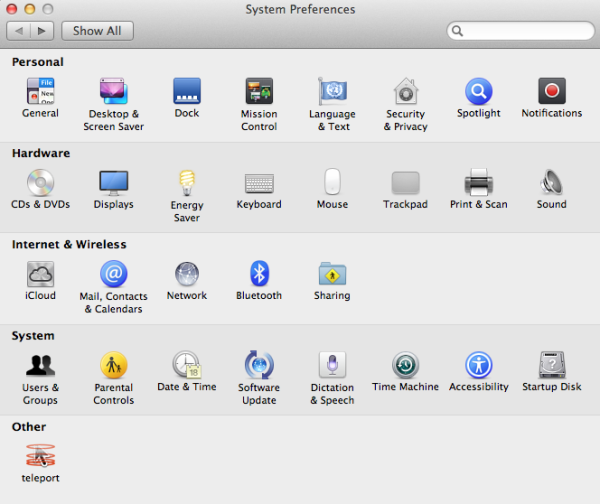The height and width of the screenshot is (504, 600).
Task: Click the magnifying glass in search field
Action: point(457,31)
